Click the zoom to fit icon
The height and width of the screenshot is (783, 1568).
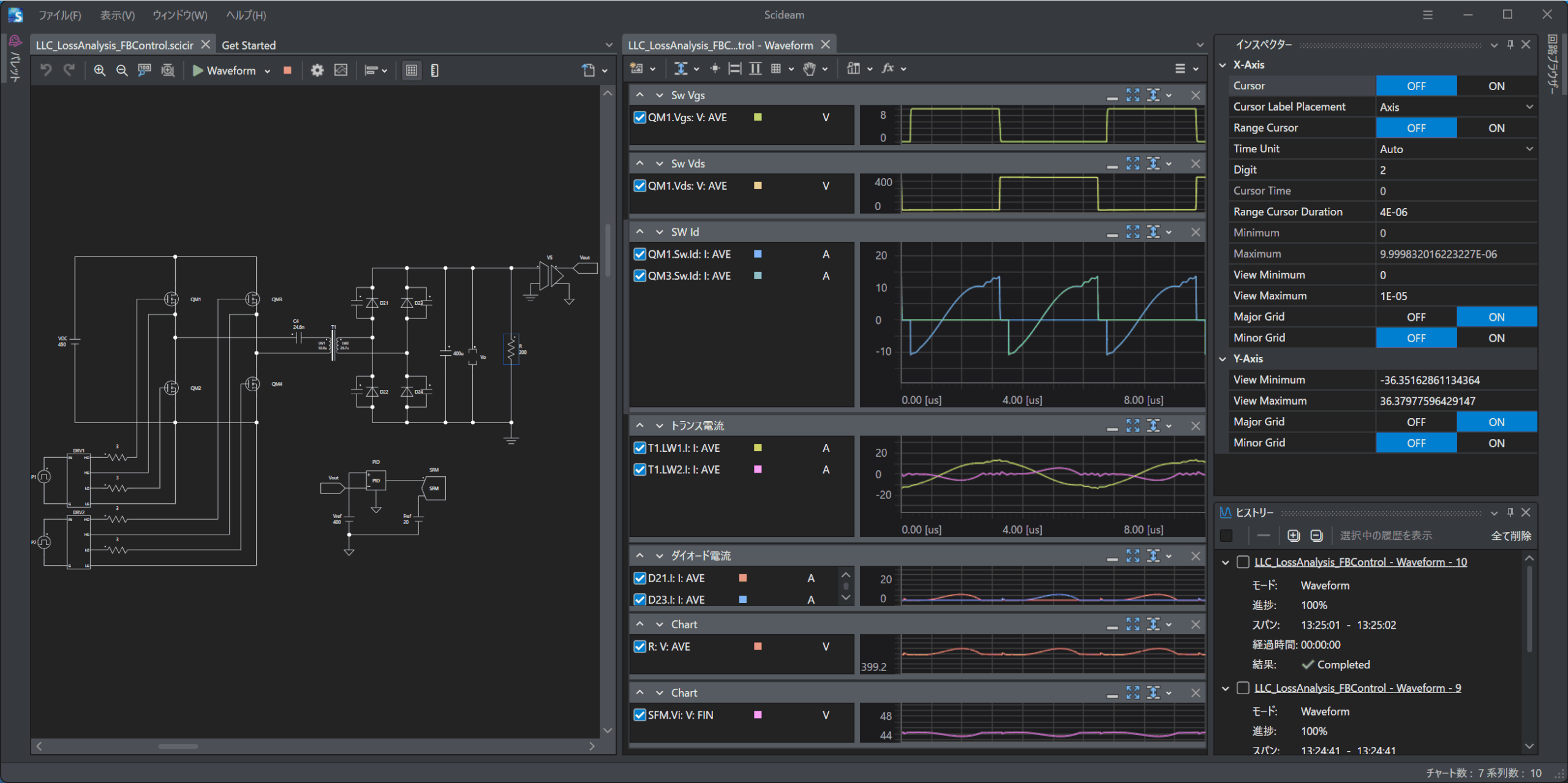[x=167, y=70]
